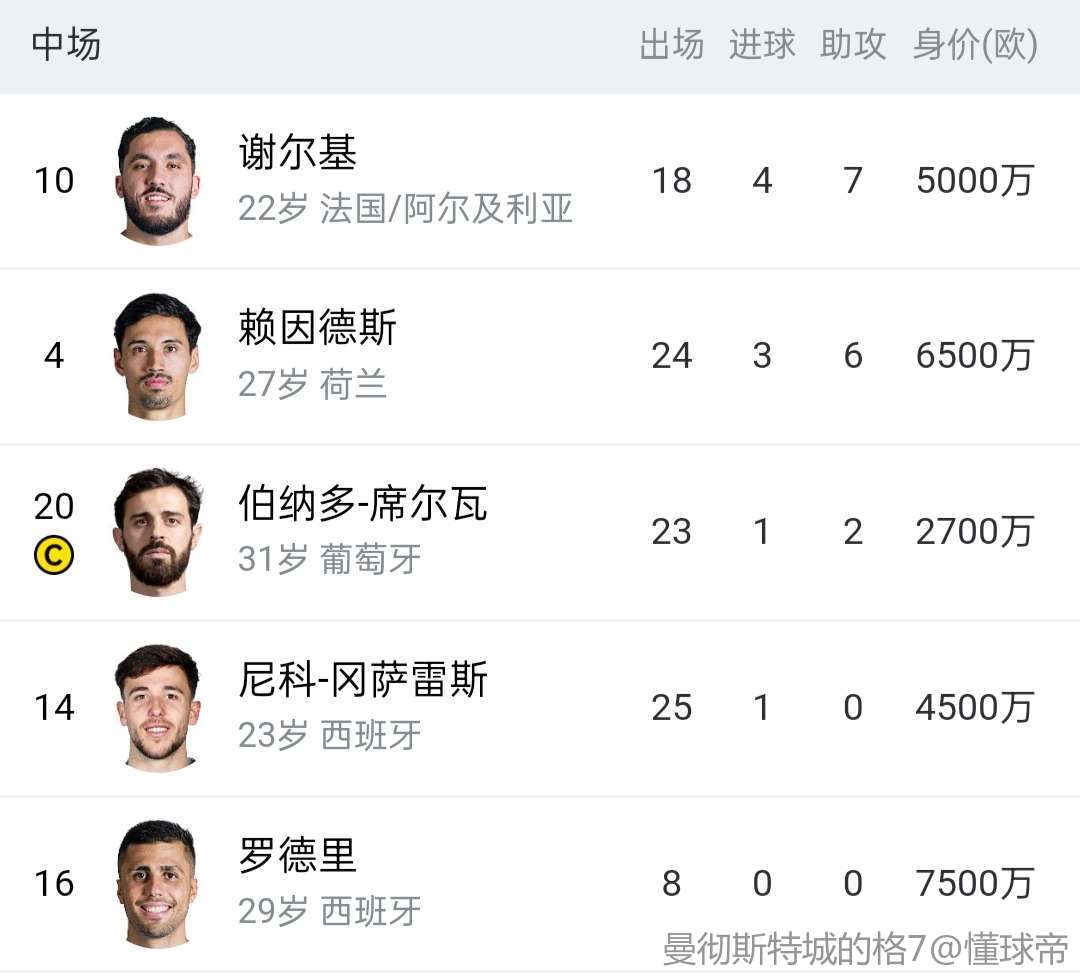This screenshot has width=1080, height=980.
Task: Open Cherki's player photo
Action: pyautogui.click(x=157, y=181)
